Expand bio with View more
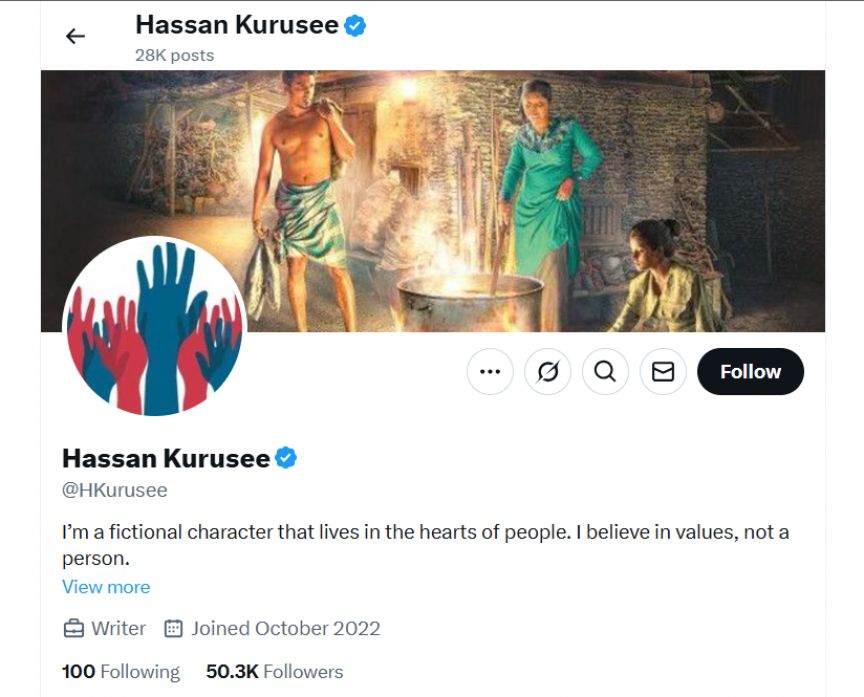The image size is (864, 697). [106, 587]
